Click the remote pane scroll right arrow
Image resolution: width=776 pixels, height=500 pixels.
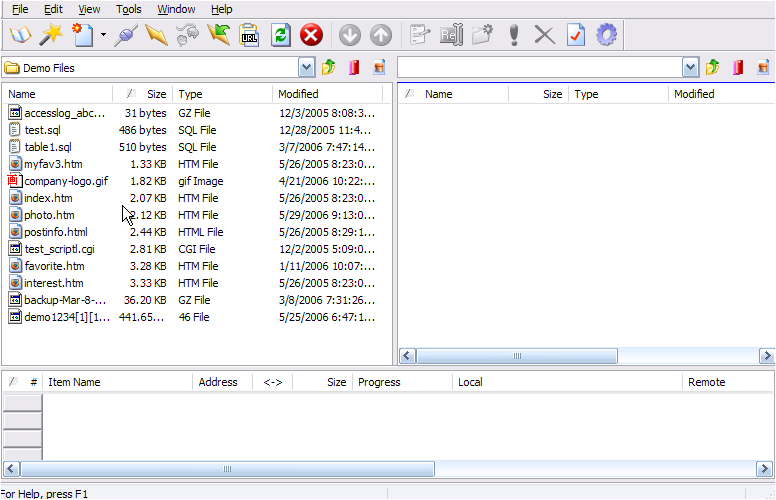pyautogui.click(x=767, y=356)
